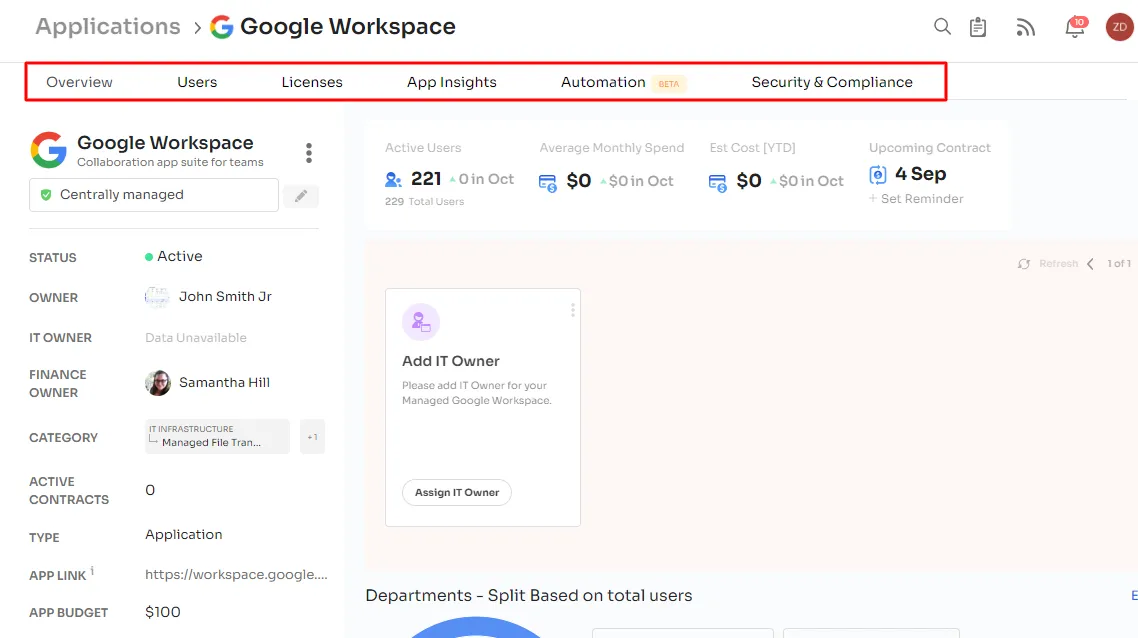
Task: Click the RSS feed icon
Action: click(1025, 28)
